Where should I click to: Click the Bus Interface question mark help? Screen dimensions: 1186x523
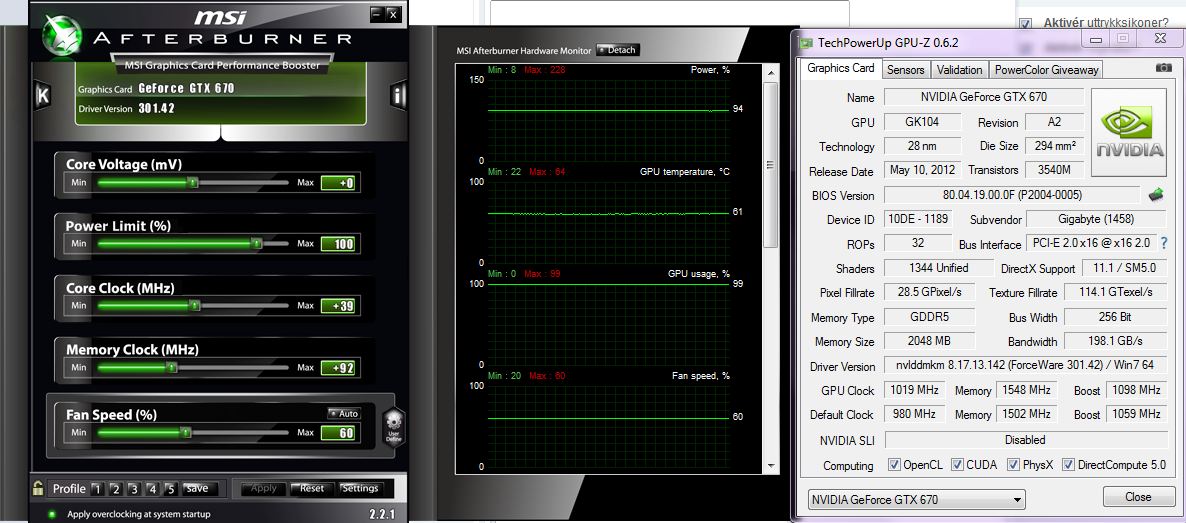(1163, 244)
